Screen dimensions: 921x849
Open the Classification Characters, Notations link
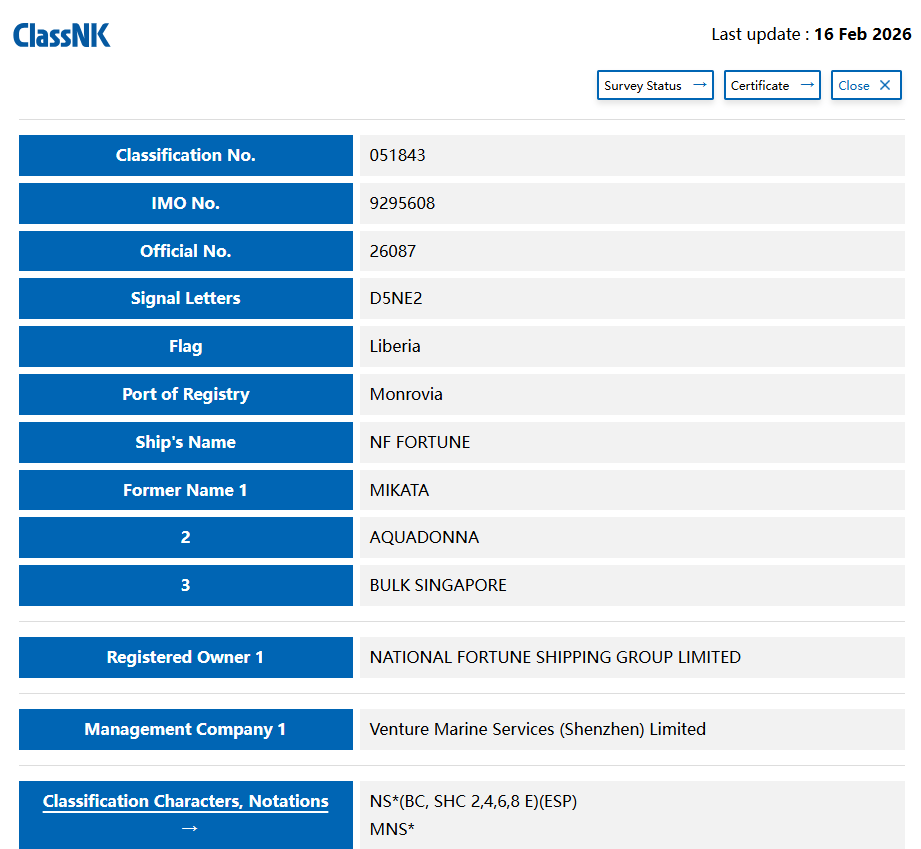pos(185,801)
